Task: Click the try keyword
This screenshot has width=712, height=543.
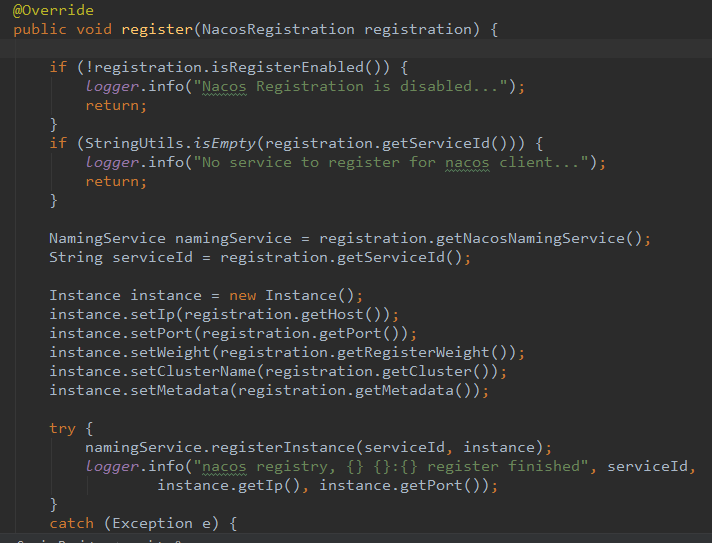Action: pos(62,429)
